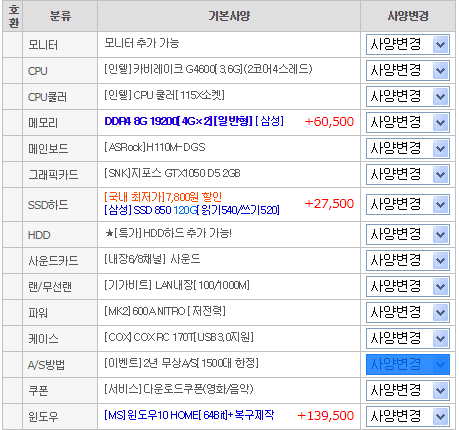The image size is (459, 430).
Task: Open the 랜/무선랜 row 사양변경 dropdown
Action: [x=408, y=286]
